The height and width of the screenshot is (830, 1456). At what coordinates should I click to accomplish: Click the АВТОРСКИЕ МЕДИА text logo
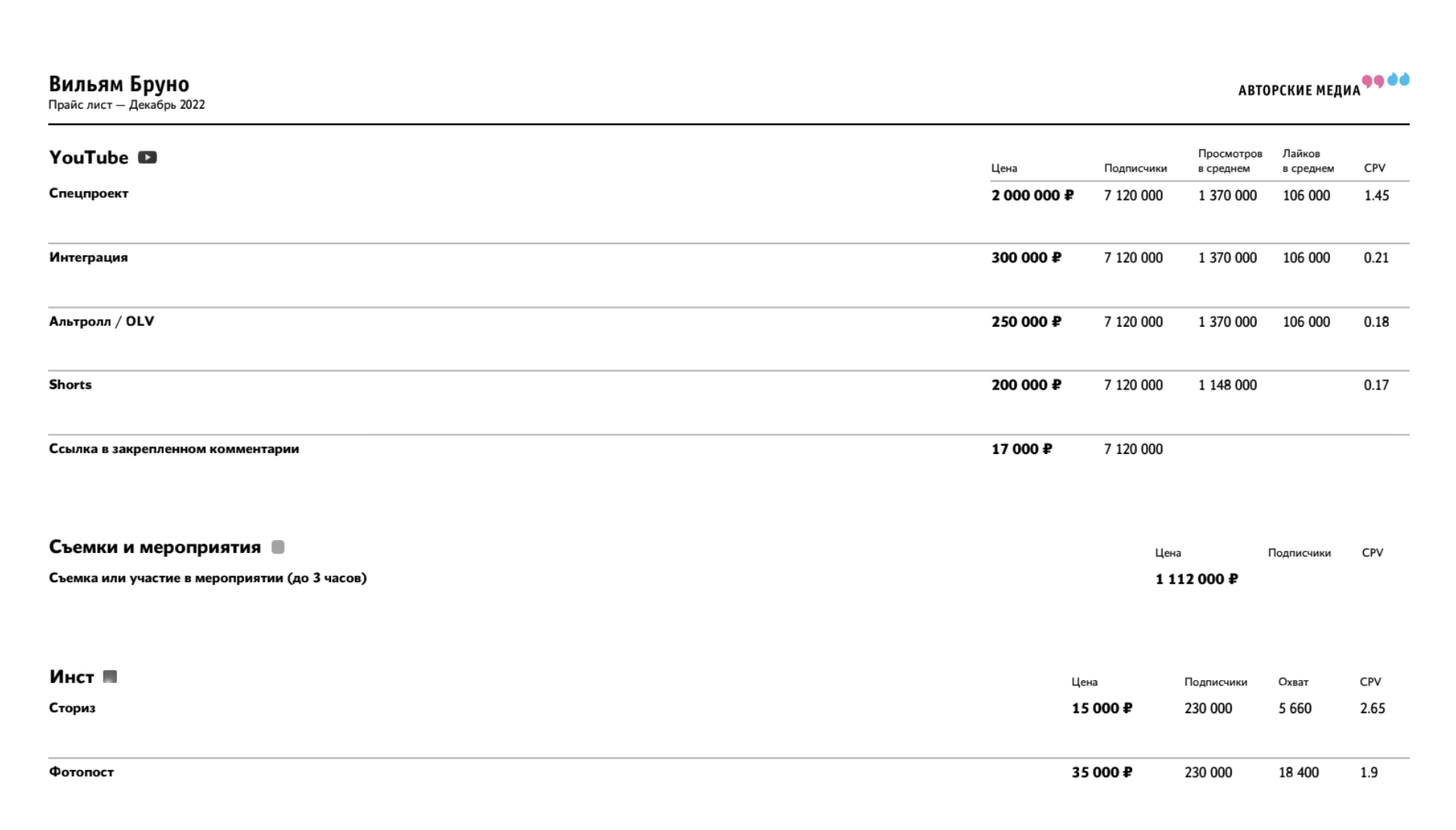(1299, 91)
